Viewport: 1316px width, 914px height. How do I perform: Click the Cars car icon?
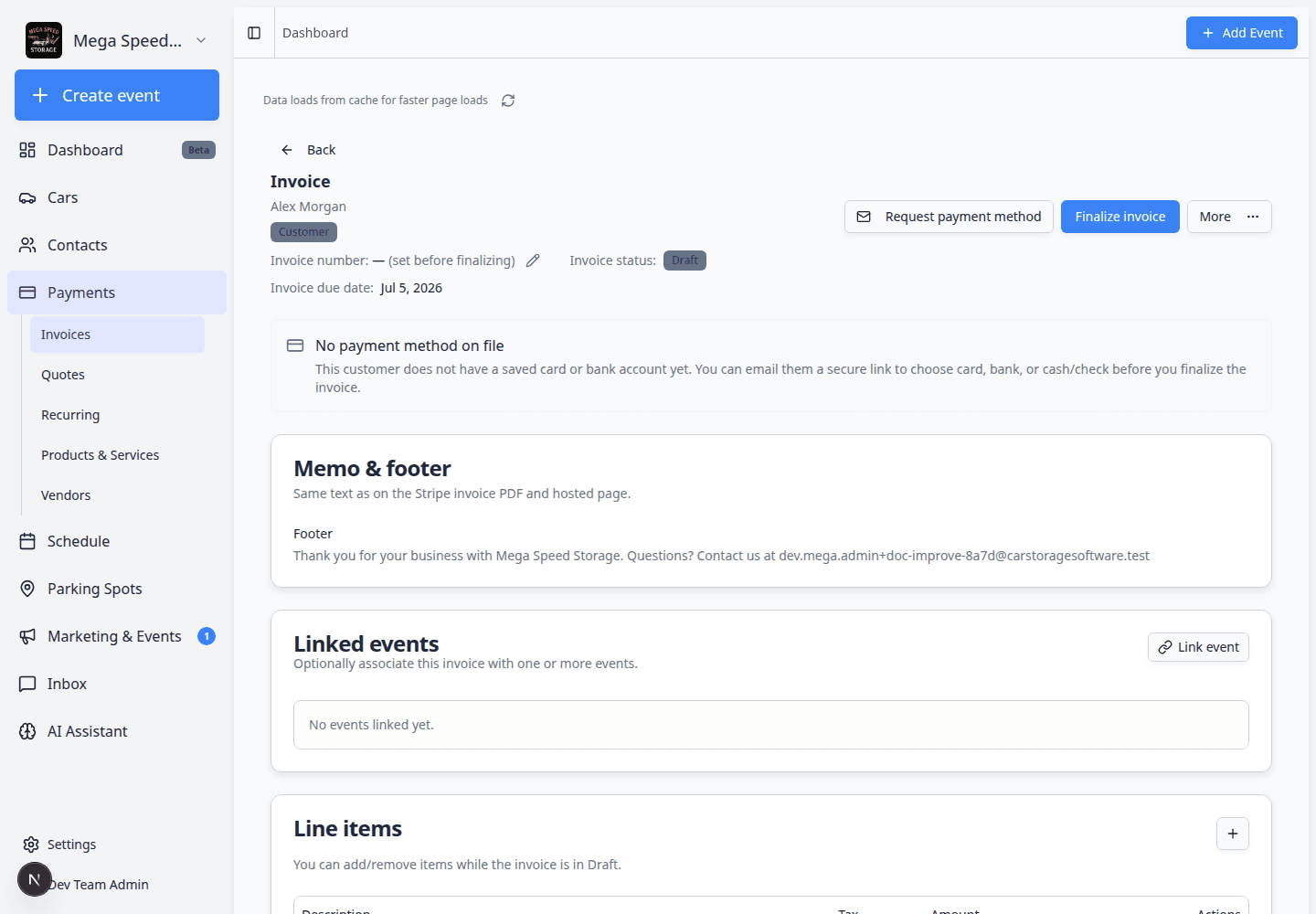(27, 197)
